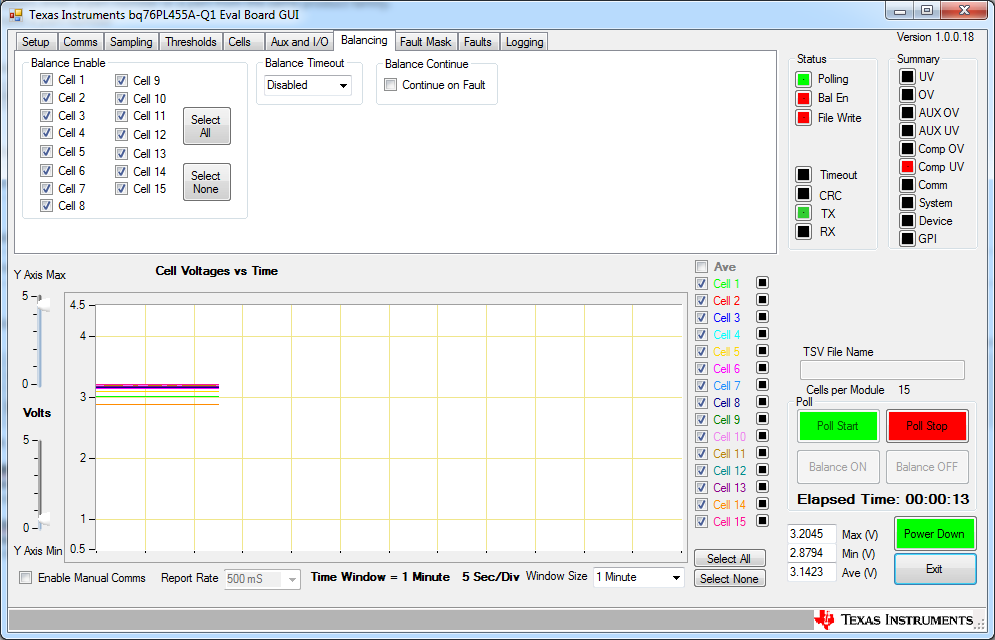Click the File Write status indicator
Image resolution: width=995 pixels, height=640 pixels.
803,118
